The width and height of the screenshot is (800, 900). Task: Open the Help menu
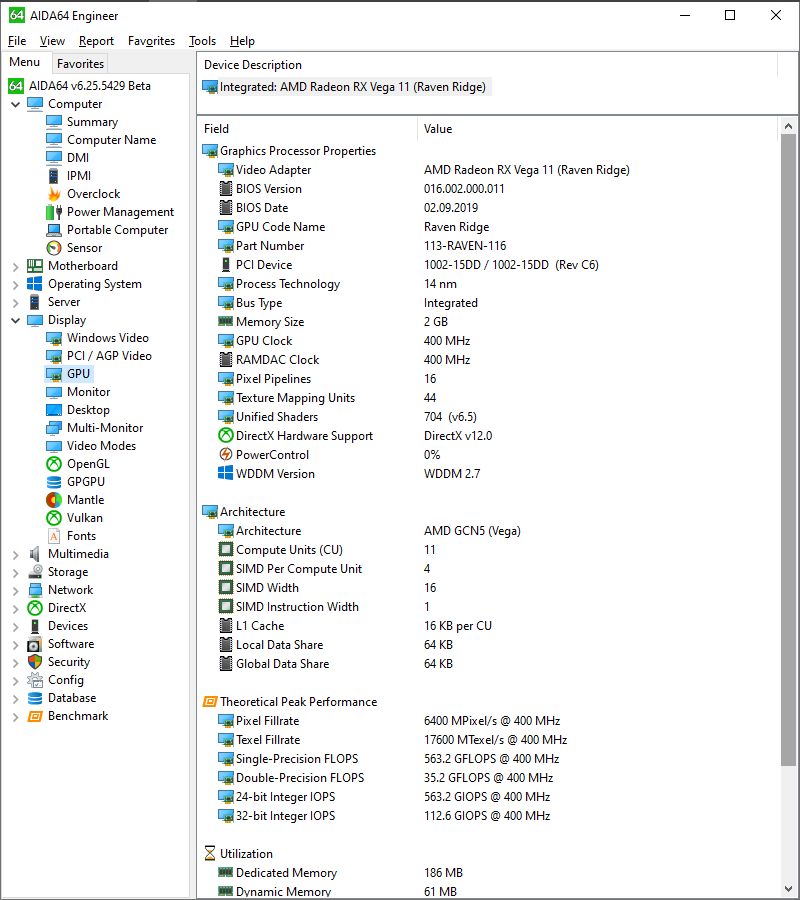point(242,41)
